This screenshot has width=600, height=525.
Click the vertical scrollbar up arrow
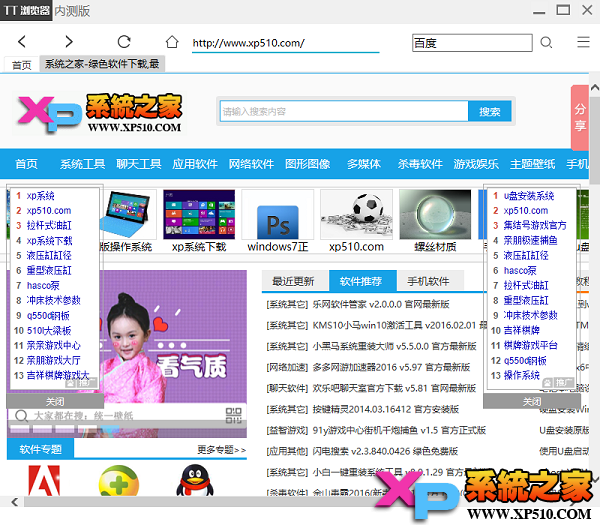595,88
